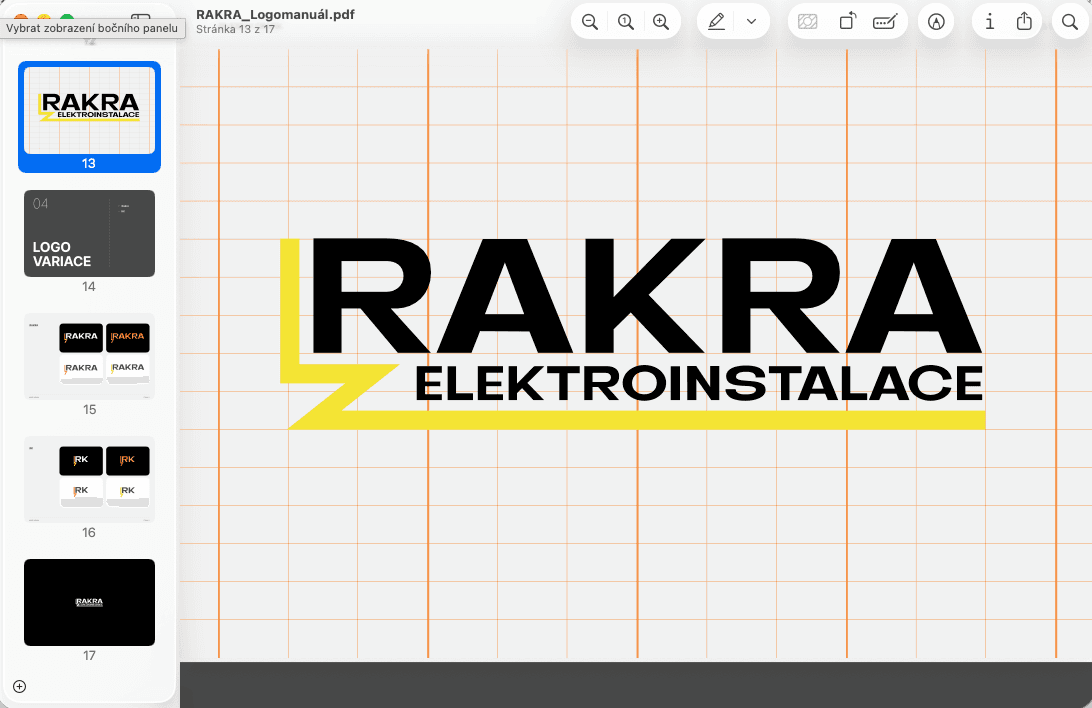Viewport: 1092px width, 708px height.
Task: Select the page 13 thumbnail
Action: click(x=89, y=110)
